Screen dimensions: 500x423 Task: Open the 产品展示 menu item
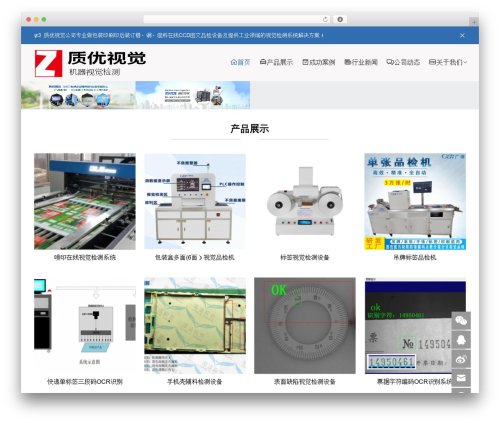click(x=276, y=62)
